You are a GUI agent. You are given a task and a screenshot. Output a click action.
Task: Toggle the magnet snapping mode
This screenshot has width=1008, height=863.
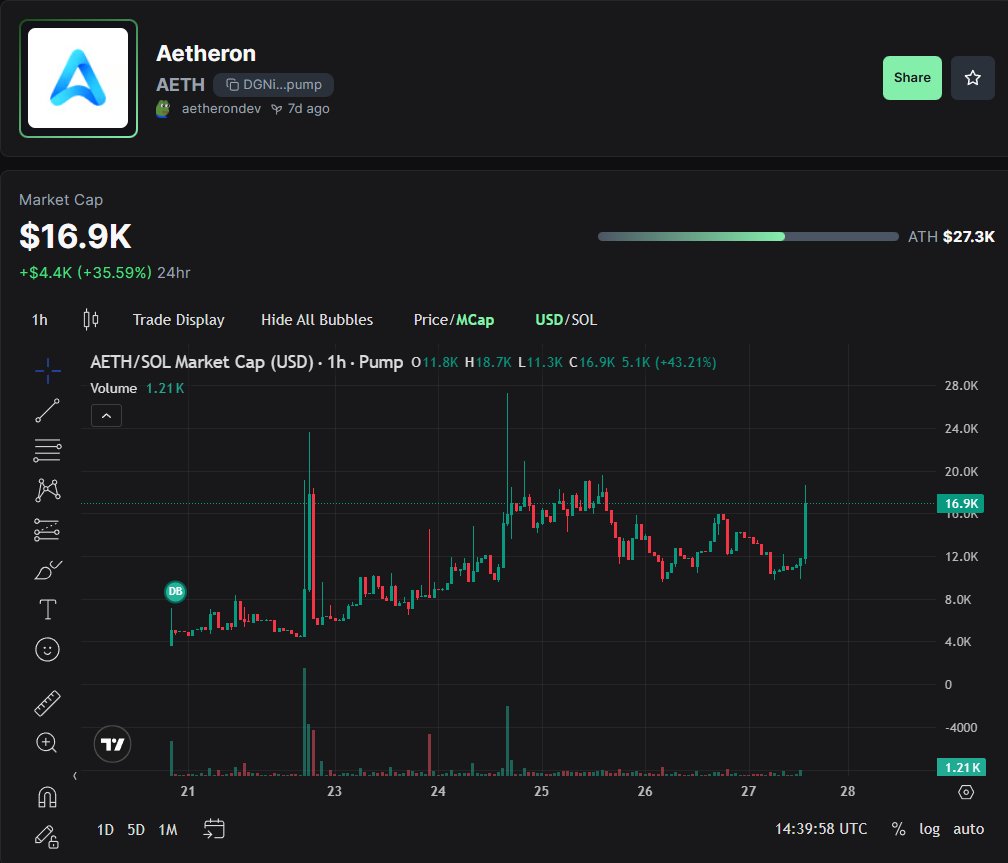pos(48,797)
